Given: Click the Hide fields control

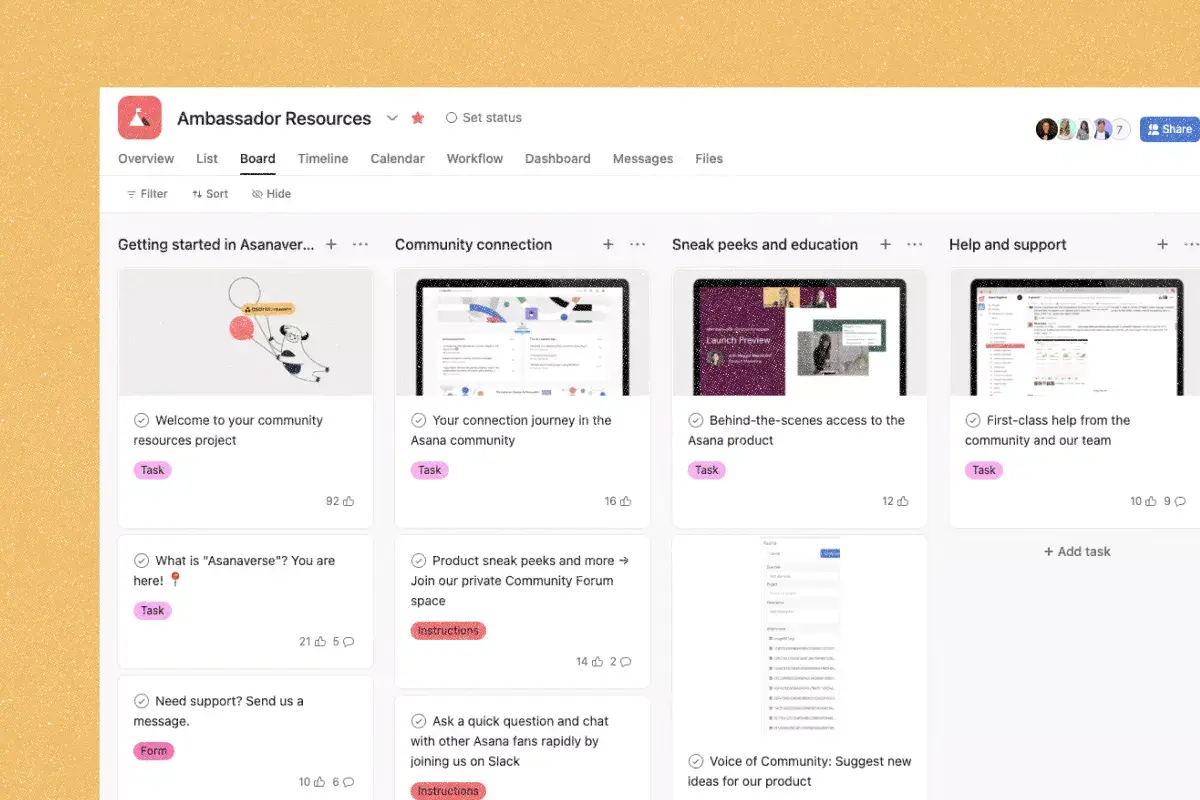Looking at the screenshot, I should [x=271, y=193].
